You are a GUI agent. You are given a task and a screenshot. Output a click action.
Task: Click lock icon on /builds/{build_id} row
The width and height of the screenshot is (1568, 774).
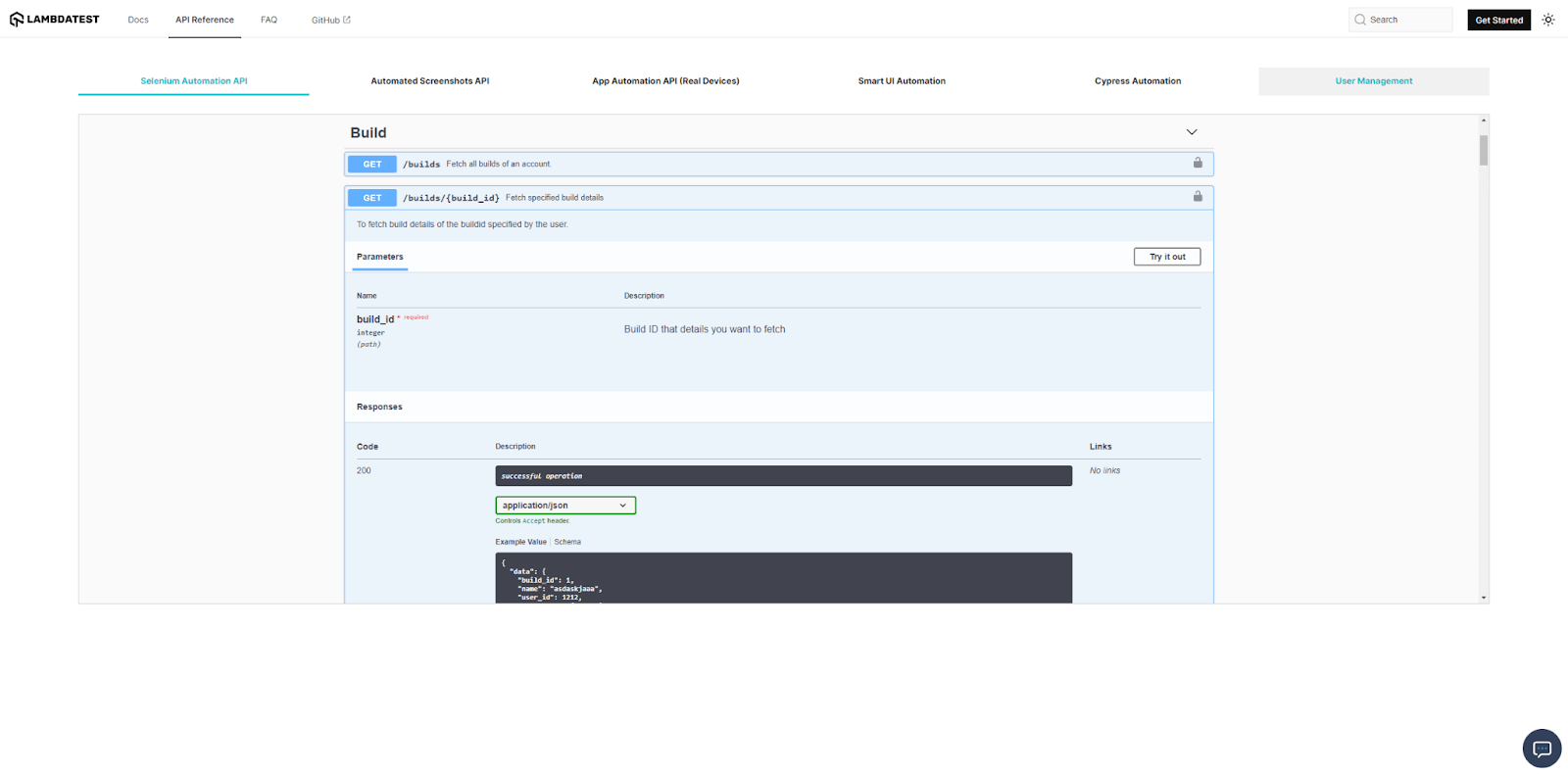pos(1198,196)
